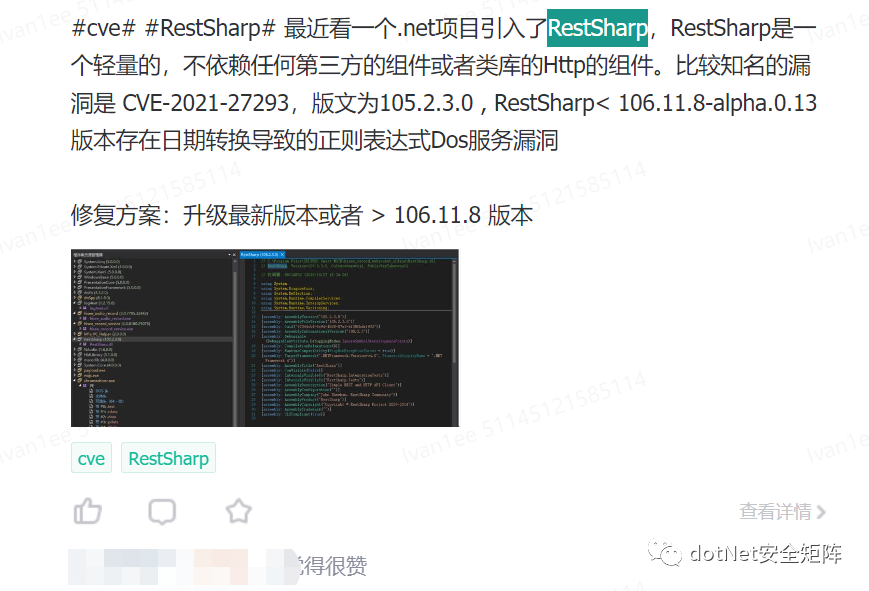Click the #RestSharp# hashtag in the post
The height and width of the screenshot is (591, 869).
(x=210, y=28)
